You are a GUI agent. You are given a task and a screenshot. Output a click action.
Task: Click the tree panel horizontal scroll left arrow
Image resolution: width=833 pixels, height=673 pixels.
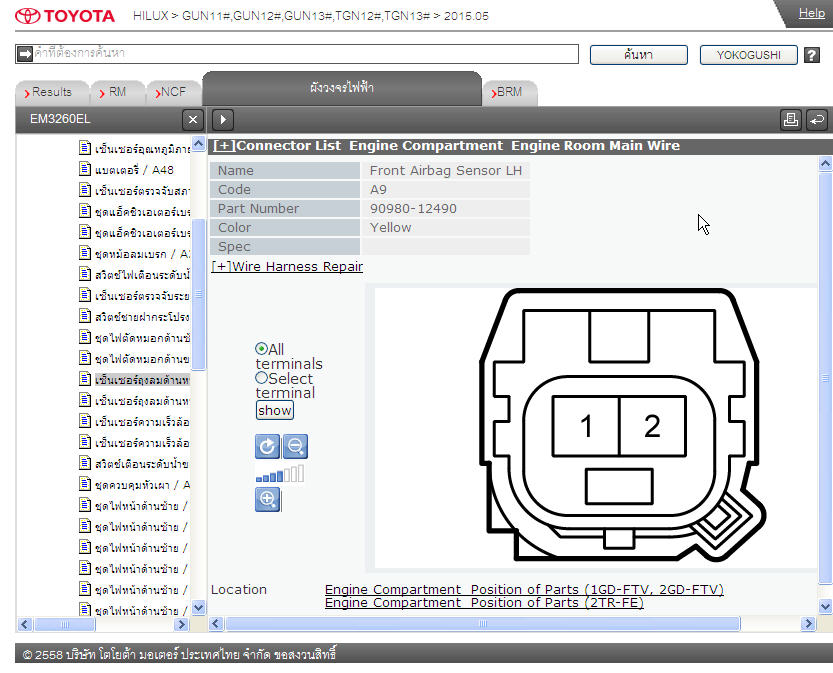(25, 624)
